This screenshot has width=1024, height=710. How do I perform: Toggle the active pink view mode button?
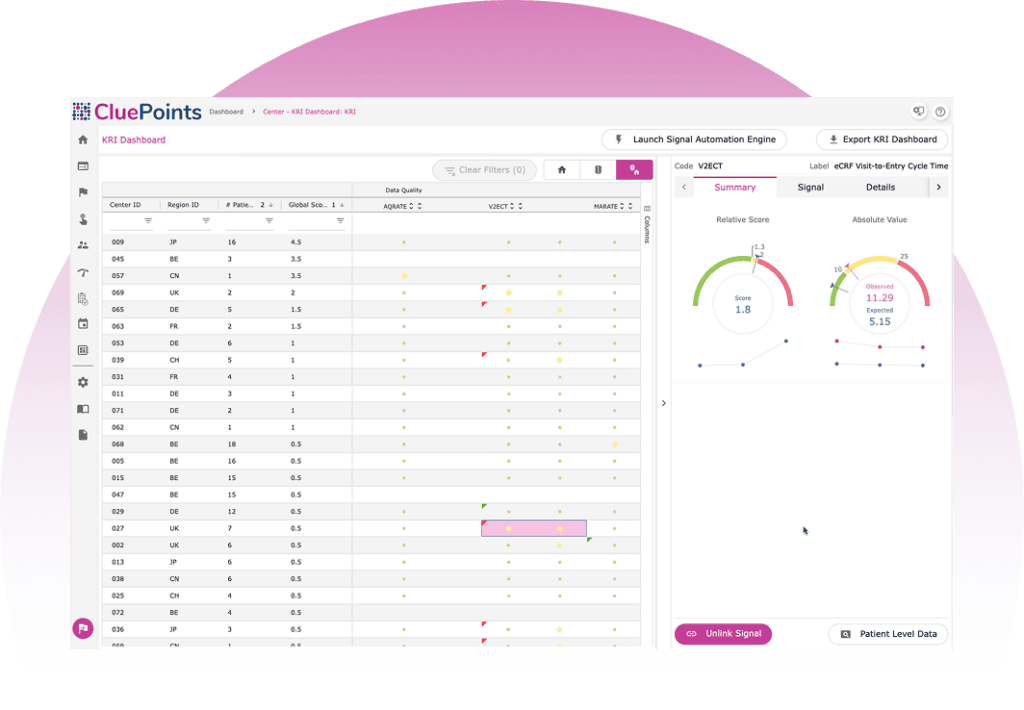click(x=634, y=170)
